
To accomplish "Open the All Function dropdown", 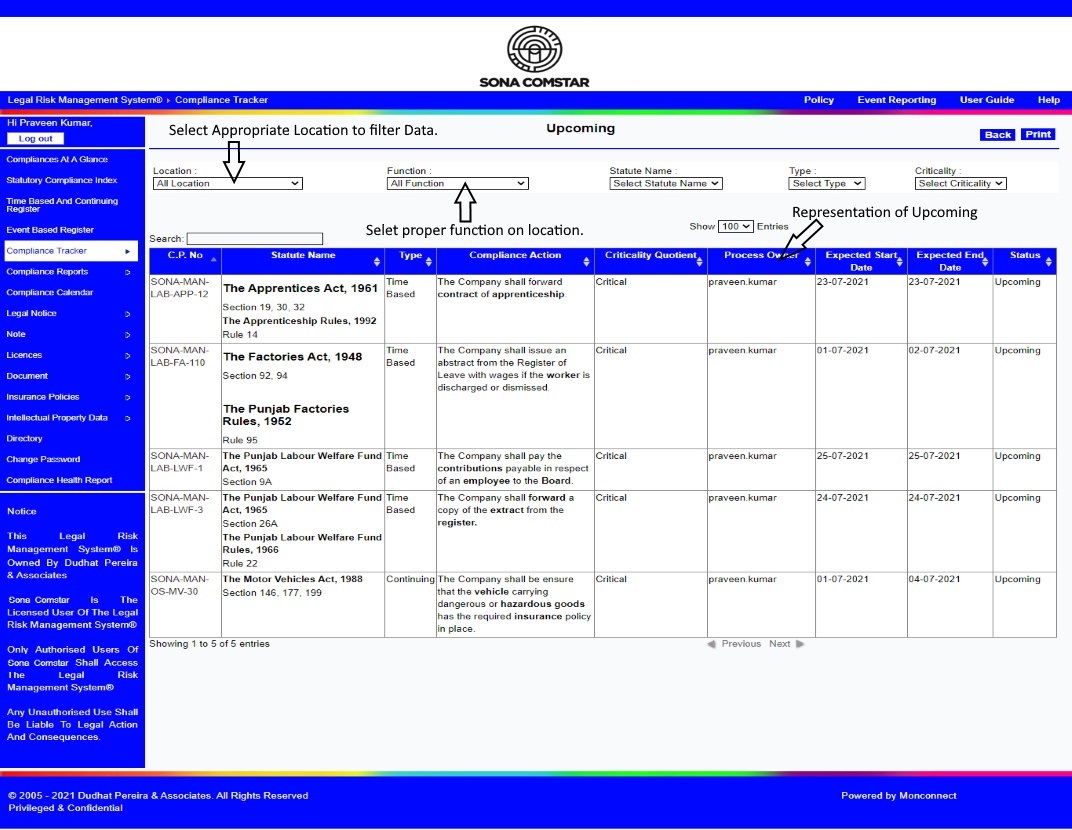I will (457, 184).
